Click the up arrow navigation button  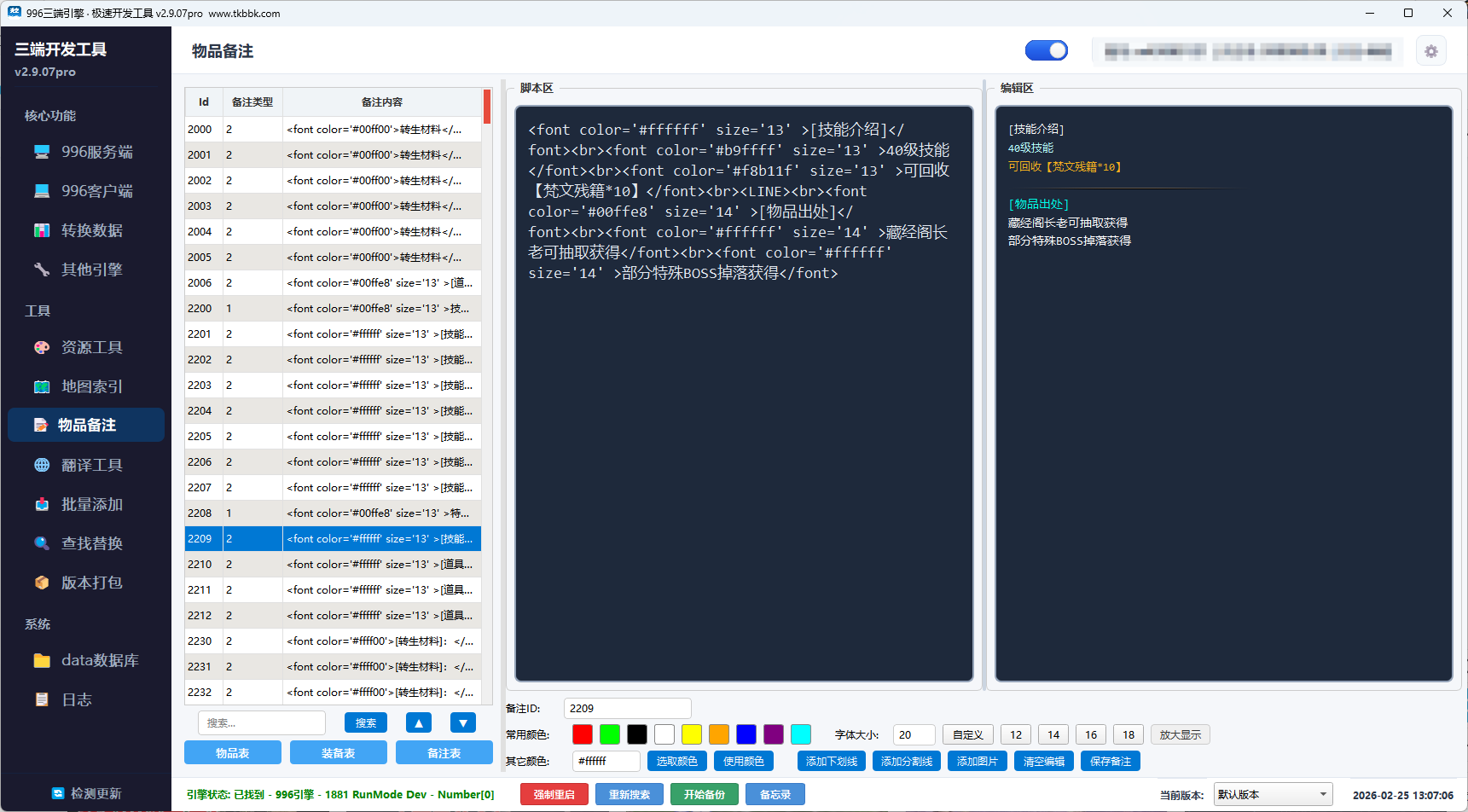pos(418,722)
